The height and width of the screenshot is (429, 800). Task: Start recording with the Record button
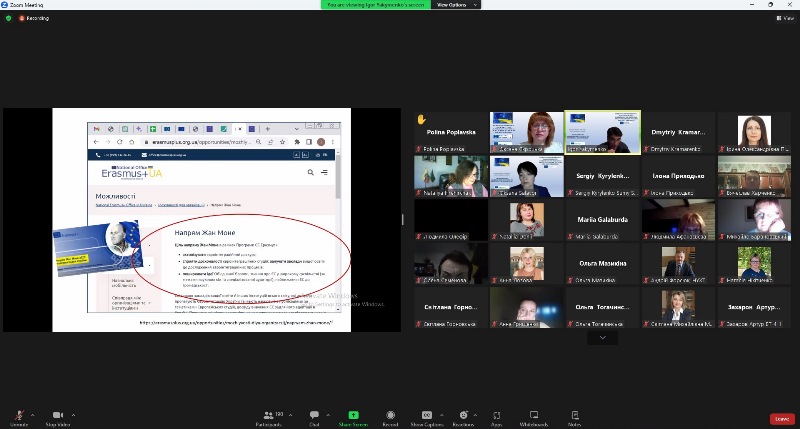tap(390, 417)
